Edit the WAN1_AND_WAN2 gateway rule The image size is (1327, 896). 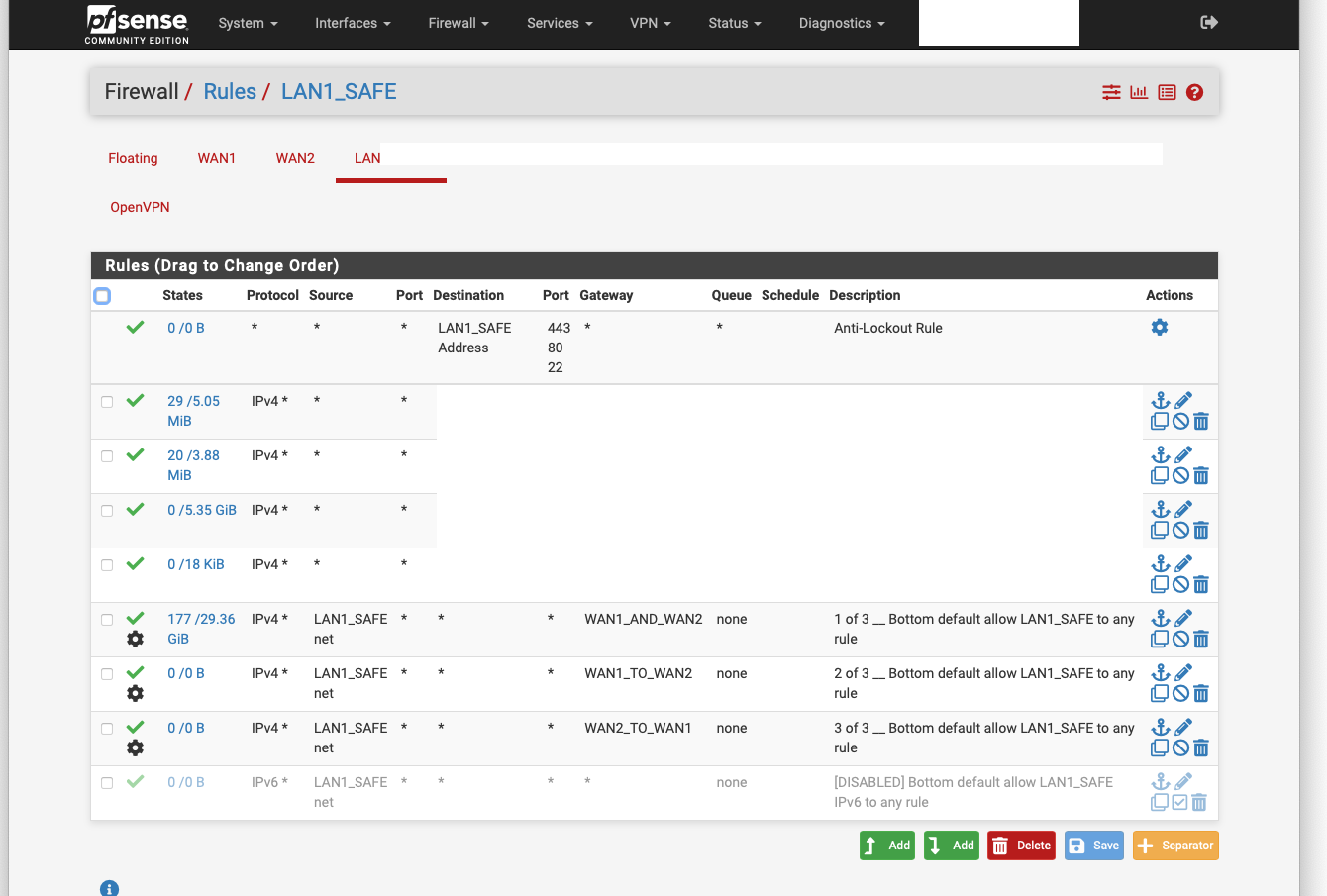(x=1183, y=618)
